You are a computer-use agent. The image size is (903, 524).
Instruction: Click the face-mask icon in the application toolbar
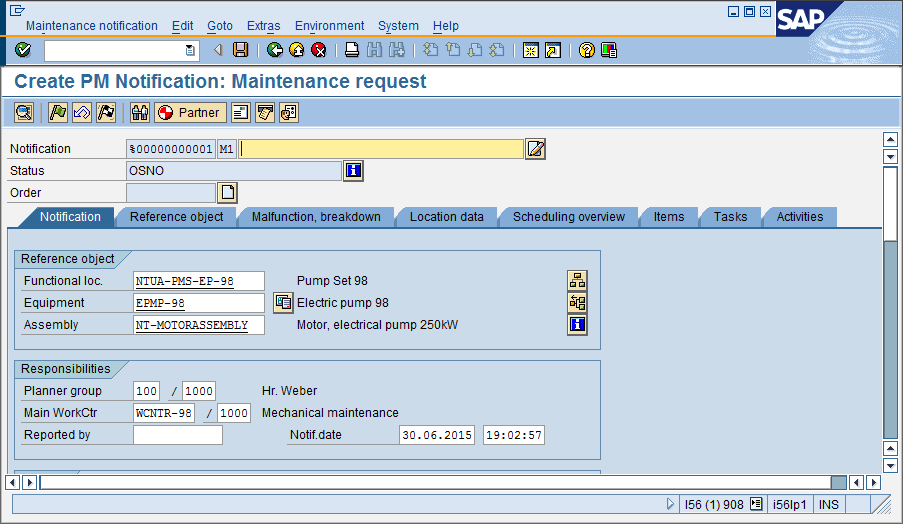pos(289,112)
